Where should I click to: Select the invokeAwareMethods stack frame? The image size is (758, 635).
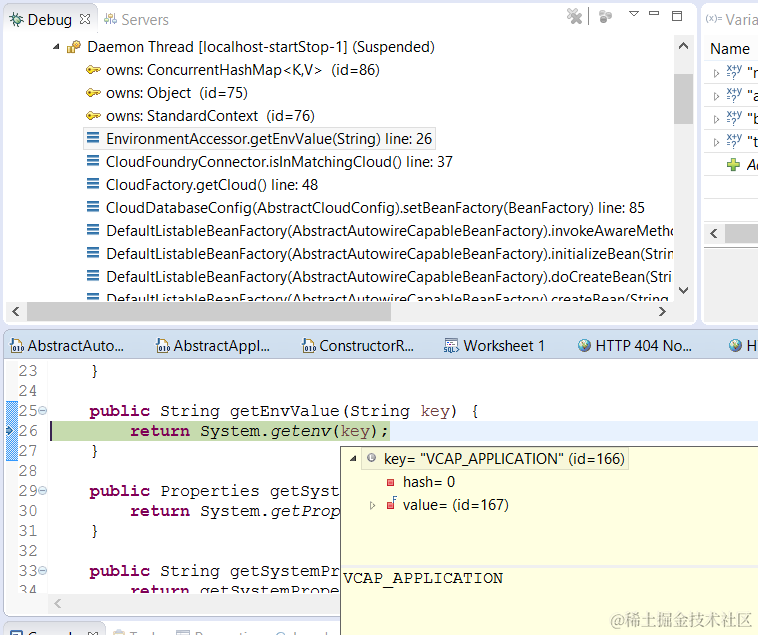390,231
